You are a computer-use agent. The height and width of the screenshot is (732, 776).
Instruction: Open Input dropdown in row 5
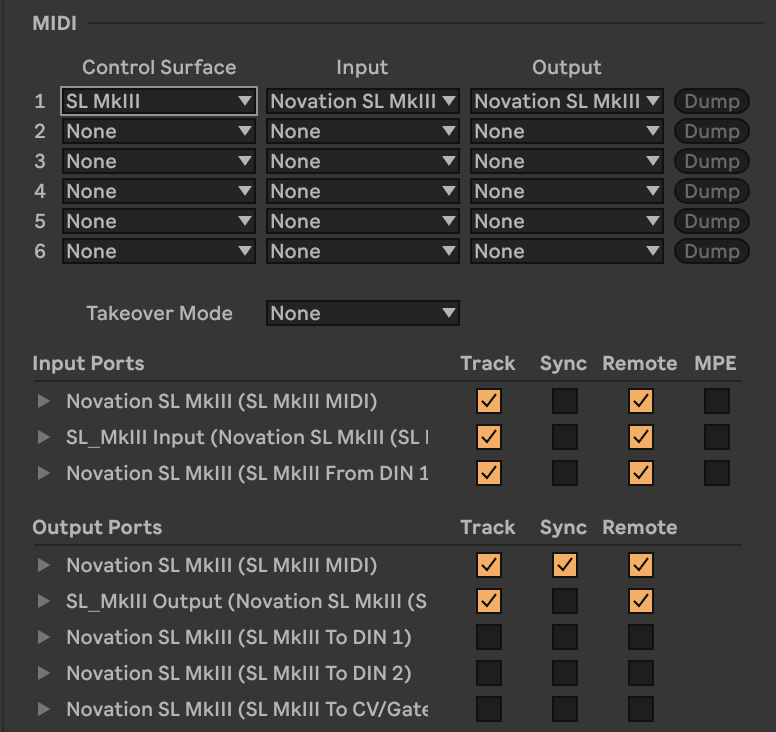point(363,221)
